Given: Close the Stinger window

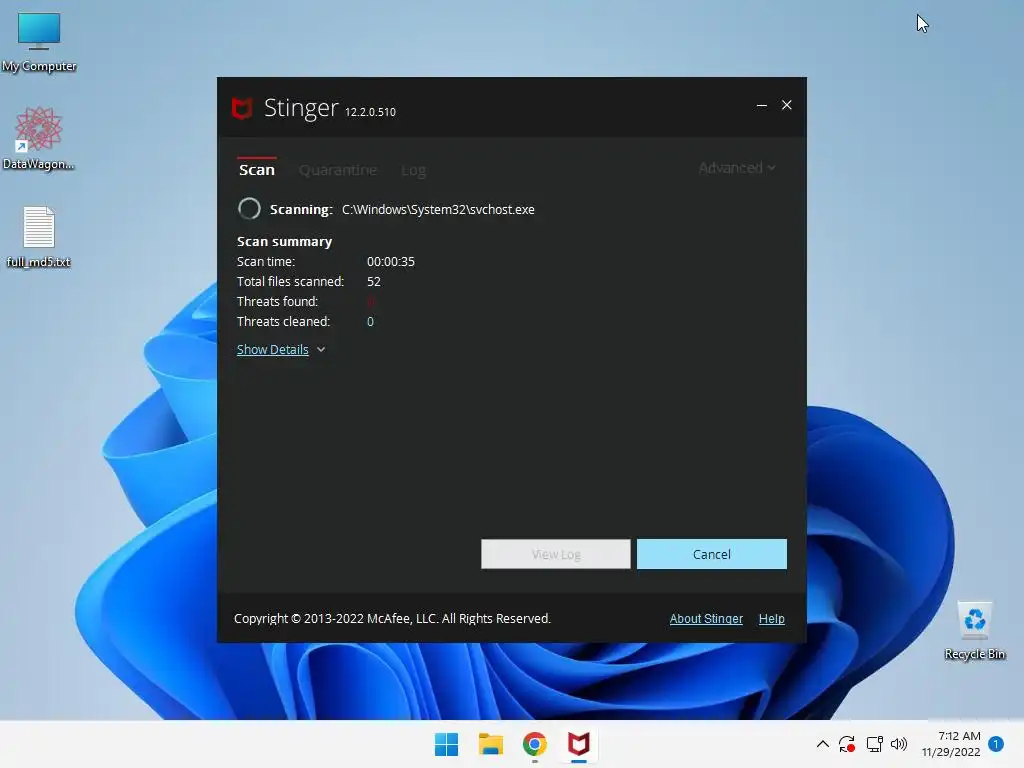Looking at the screenshot, I should click(787, 105).
